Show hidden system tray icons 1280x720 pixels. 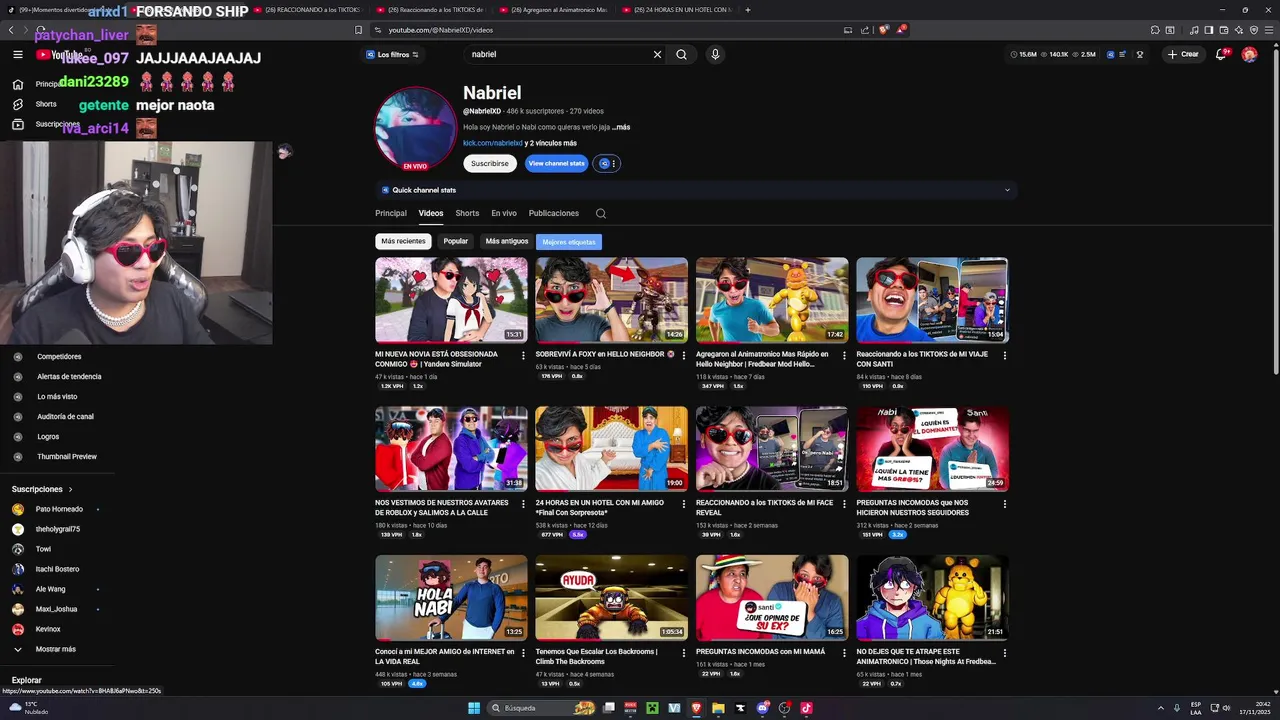tap(1160, 708)
